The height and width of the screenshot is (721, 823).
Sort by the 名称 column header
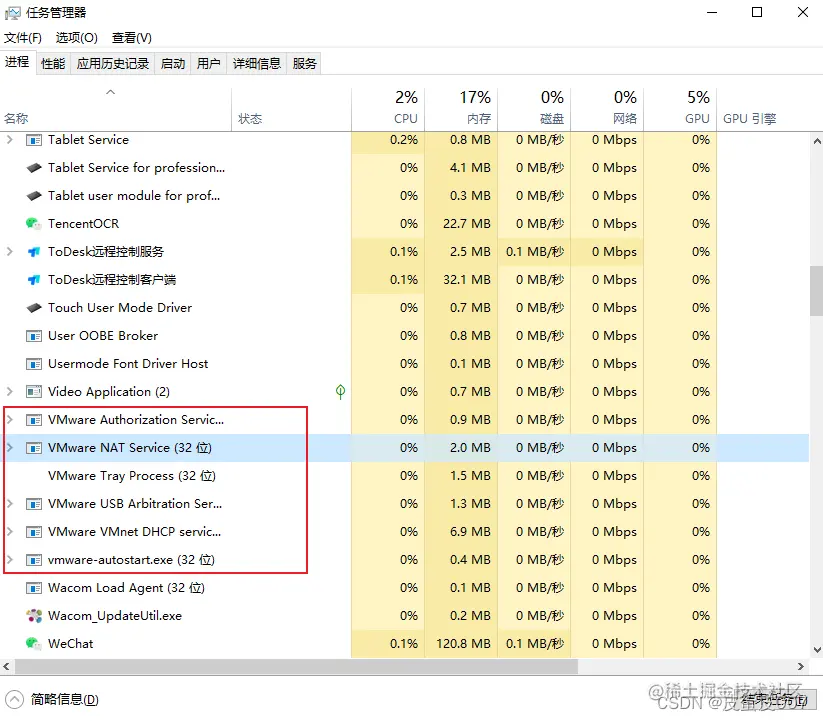(115, 110)
